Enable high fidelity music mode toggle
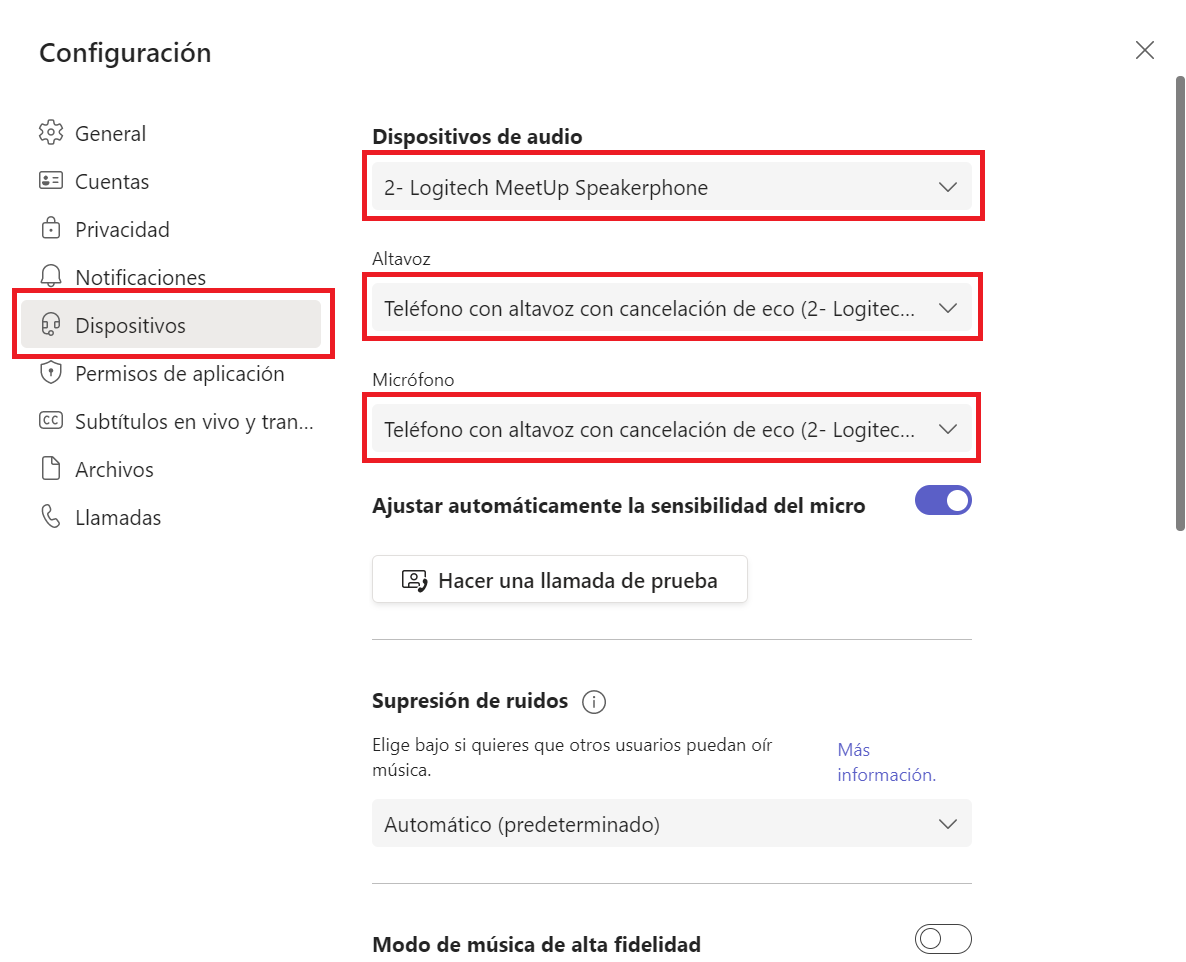The width and height of the screenshot is (1186, 962). pyautogui.click(x=943, y=940)
